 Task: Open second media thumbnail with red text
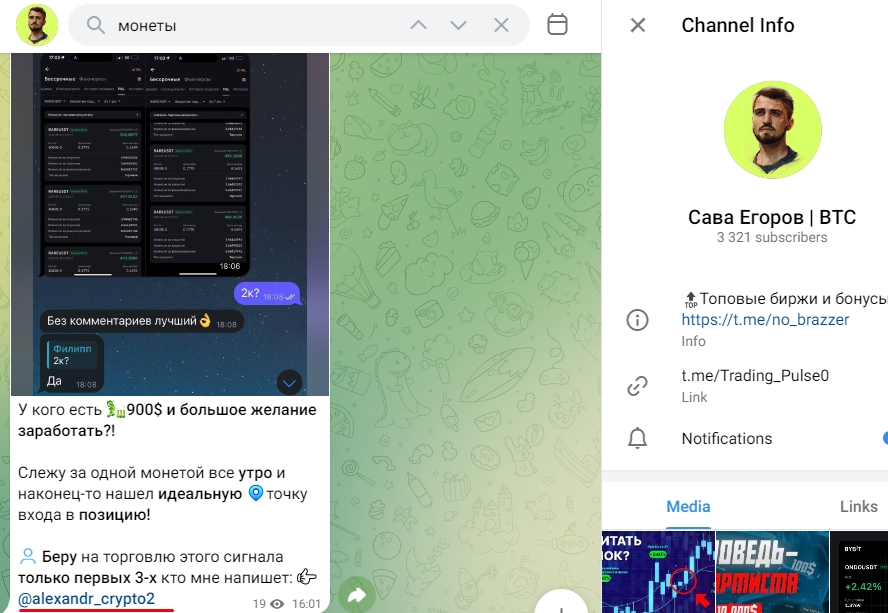772,572
